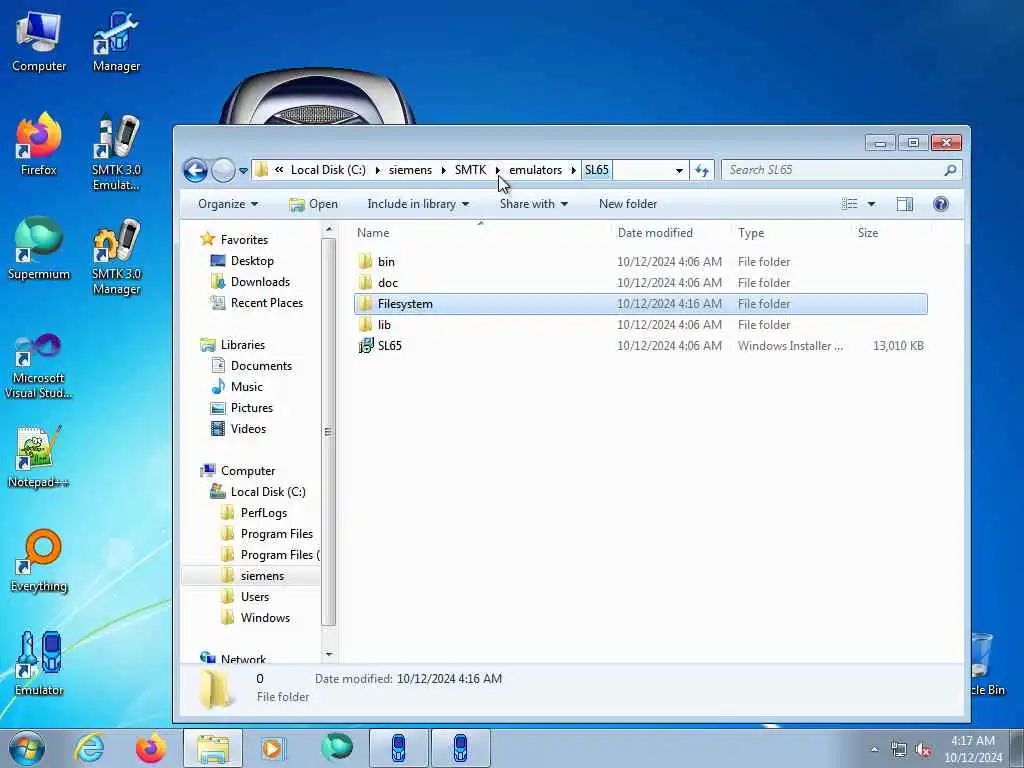Open the view options dropdown arrow
This screenshot has height=768, width=1024.
[871, 204]
